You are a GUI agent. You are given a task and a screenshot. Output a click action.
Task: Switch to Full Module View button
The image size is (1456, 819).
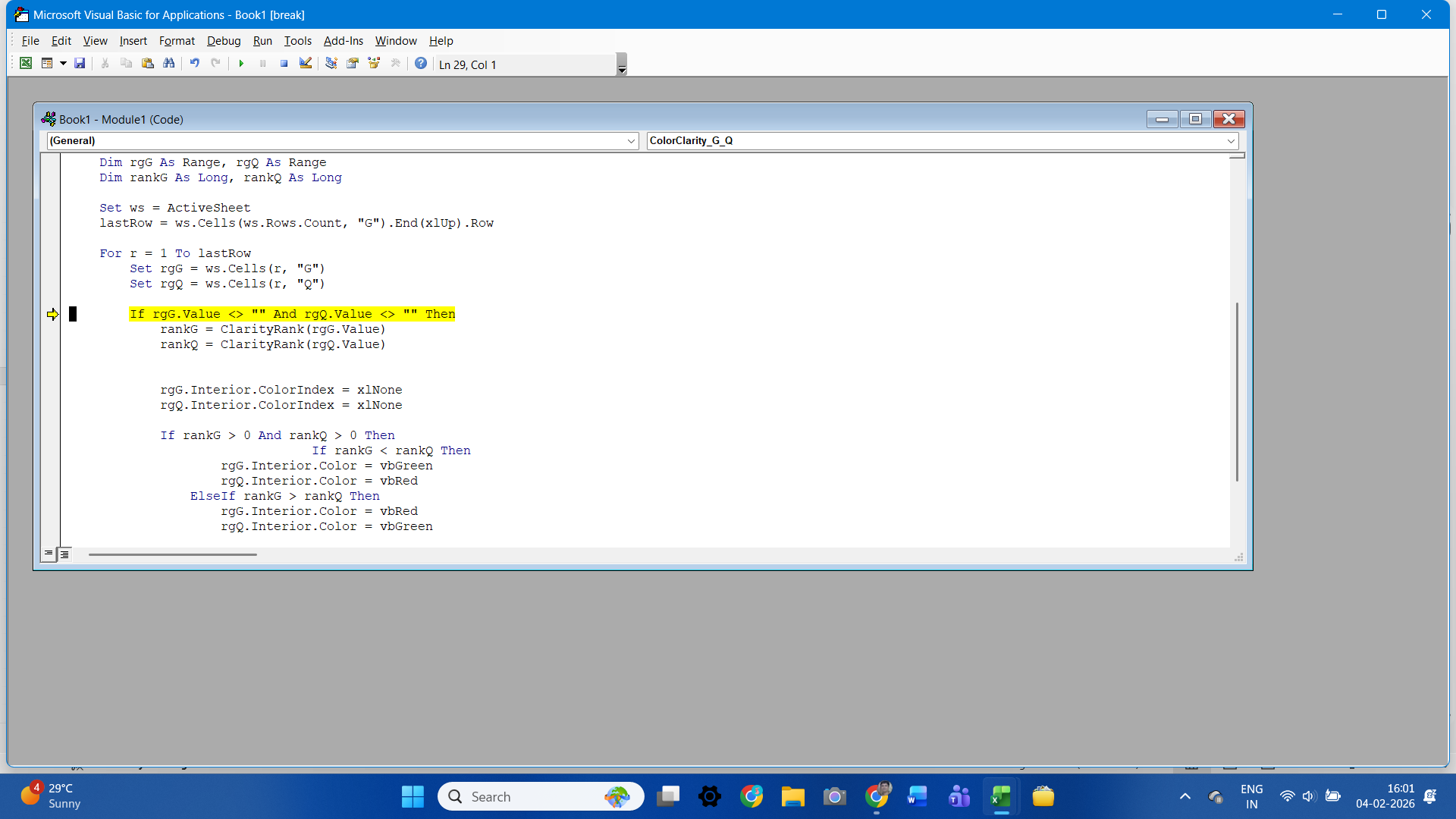64,554
